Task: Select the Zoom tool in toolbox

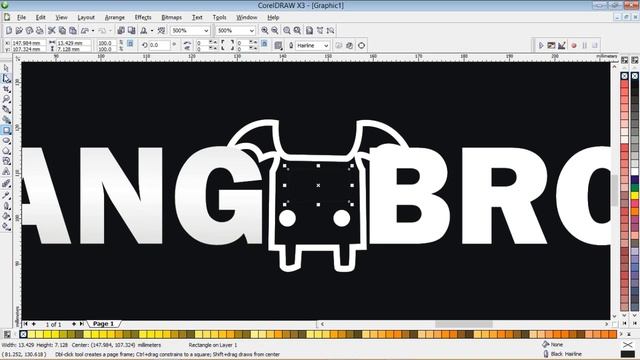Action: [6, 99]
